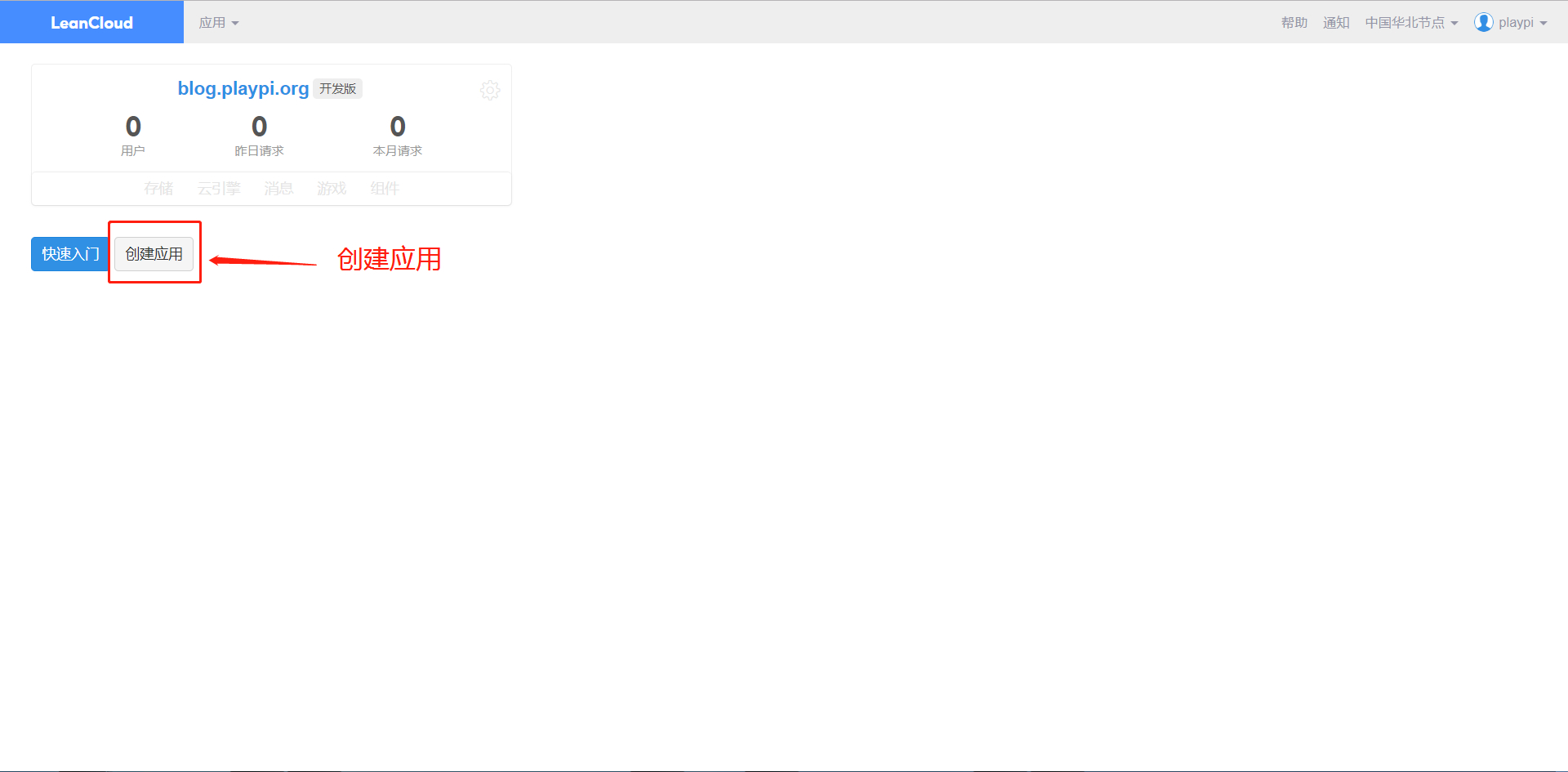Select the 存储 tab of the app
Image resolution: width=1568 pixels, height=772 pixels.
coord(158,189)
